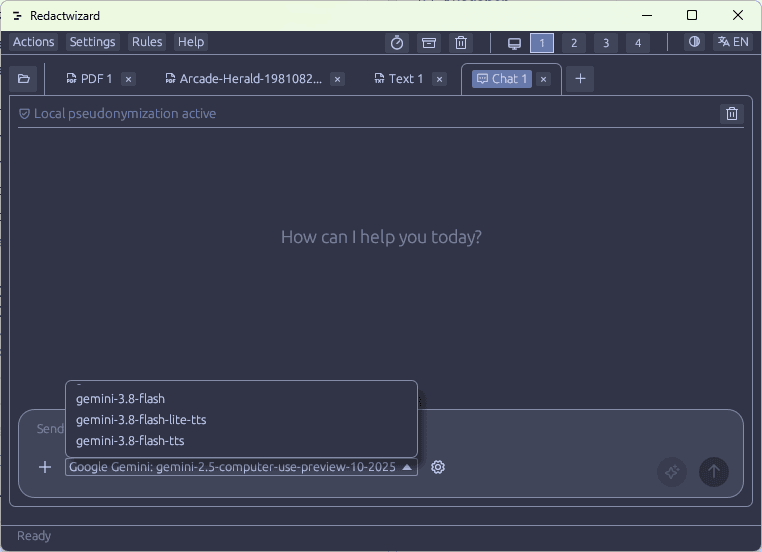Clear chat with trash icon
Image resolution: width=762 pixels, height=552 pixels.
[732, 114]
